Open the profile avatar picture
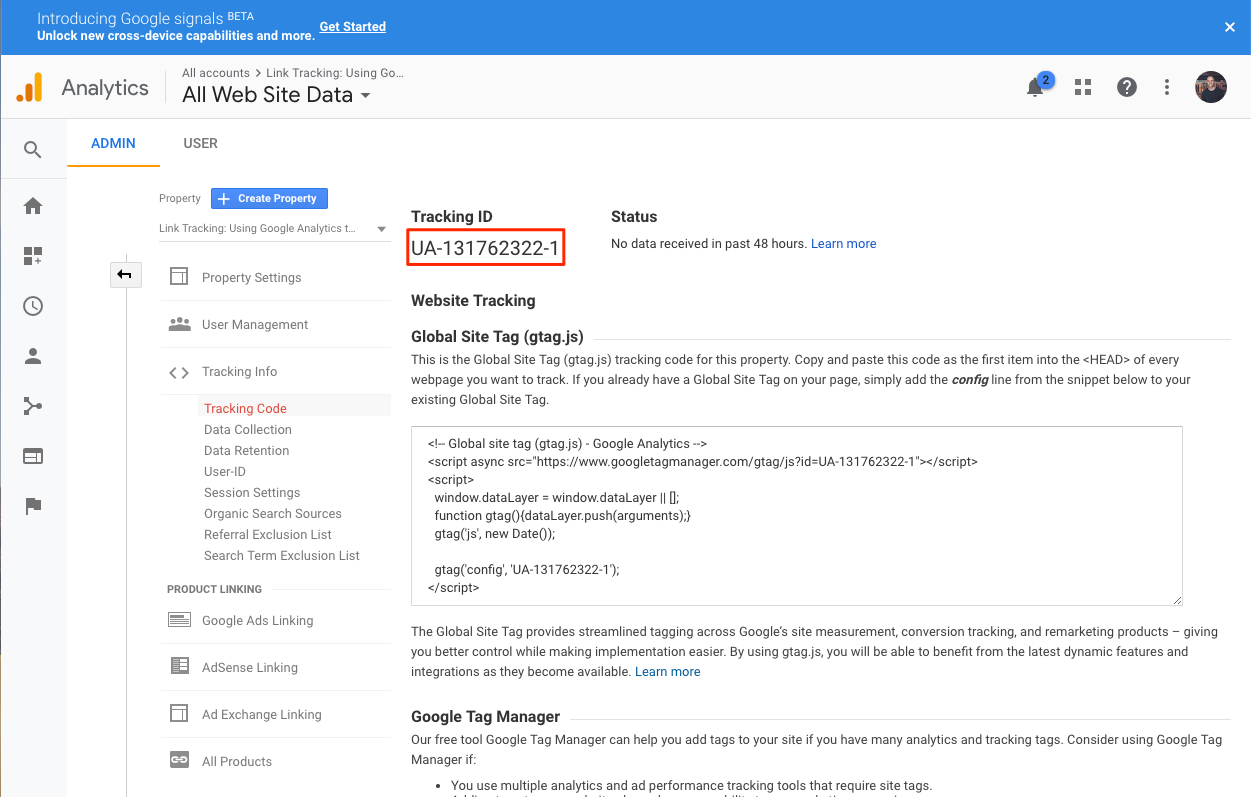This screenshot has width=1251, height=797. pos(1210,87)
